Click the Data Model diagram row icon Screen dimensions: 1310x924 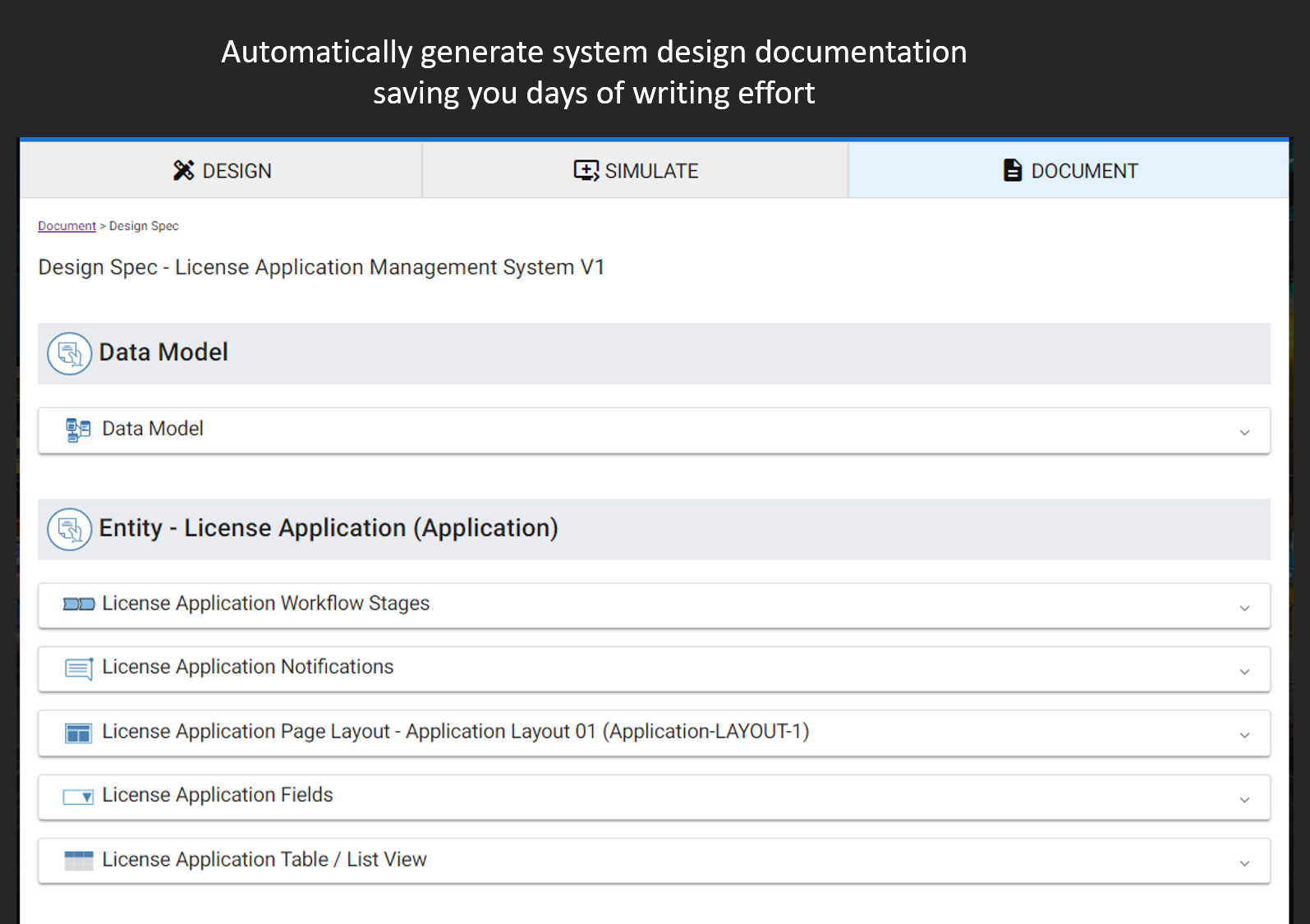click(x=78, y=430)
